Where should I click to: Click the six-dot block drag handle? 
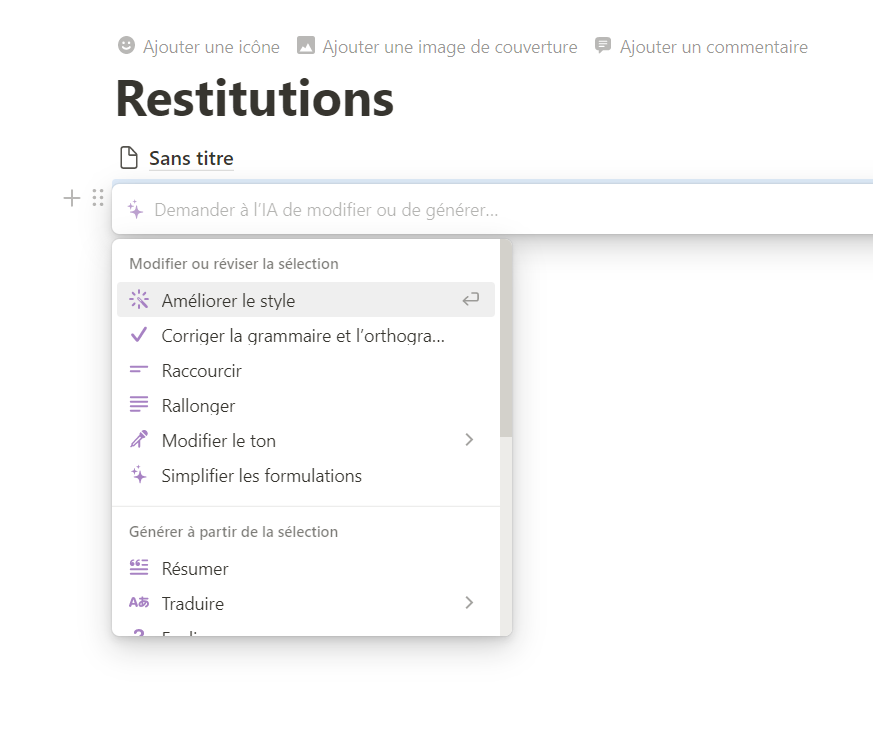pyautogui.click(x=98, y=198)
